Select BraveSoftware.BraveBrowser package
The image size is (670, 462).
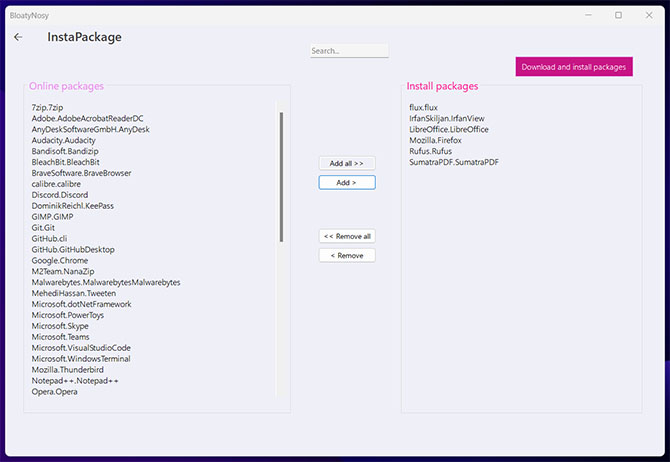click(81, 173)
